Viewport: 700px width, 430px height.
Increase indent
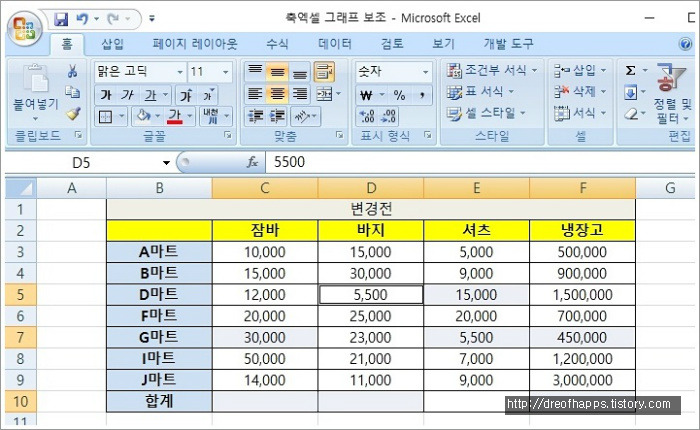point(277,116)
